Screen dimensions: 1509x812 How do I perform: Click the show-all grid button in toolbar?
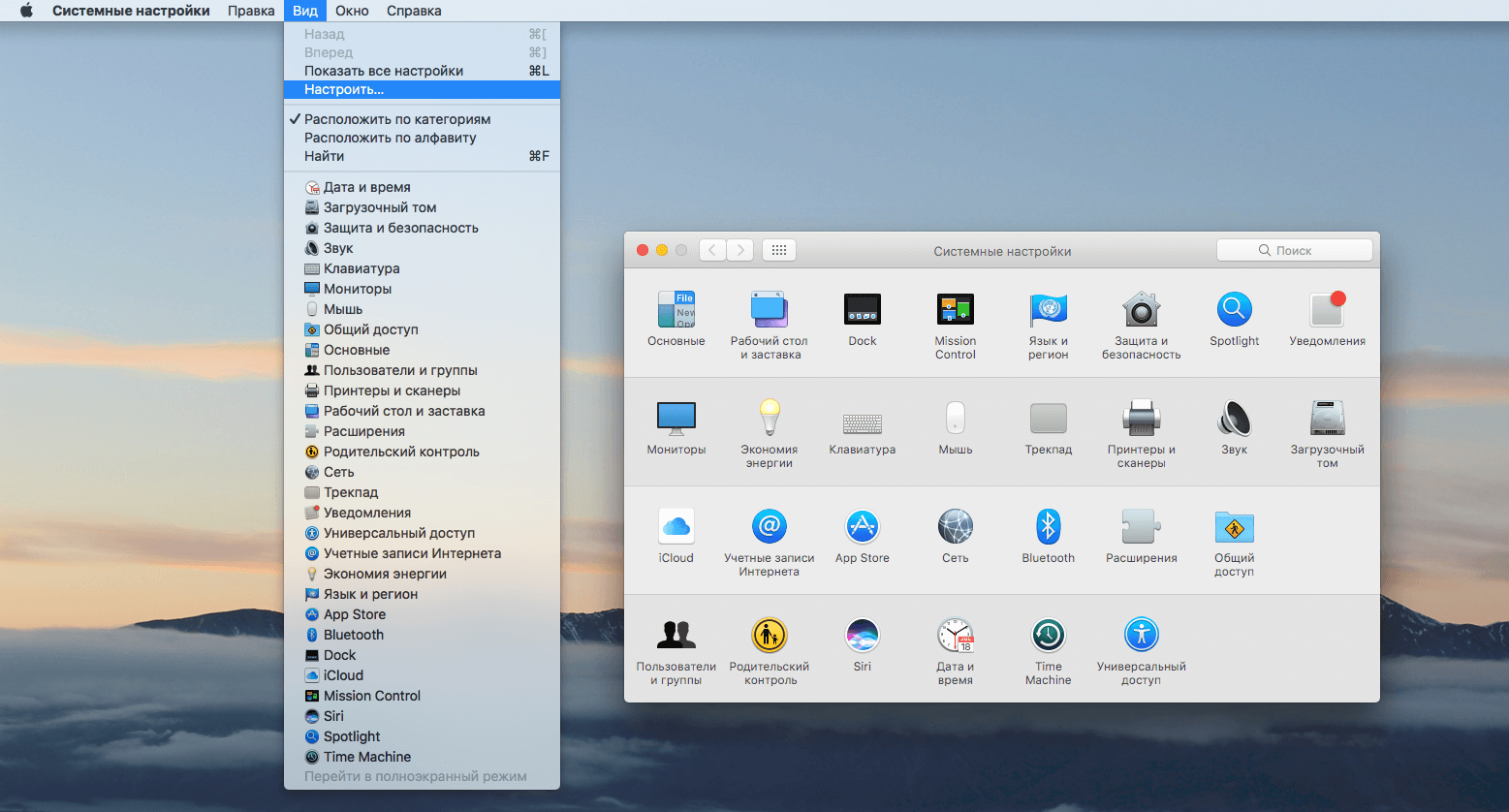tap(779, 250)
